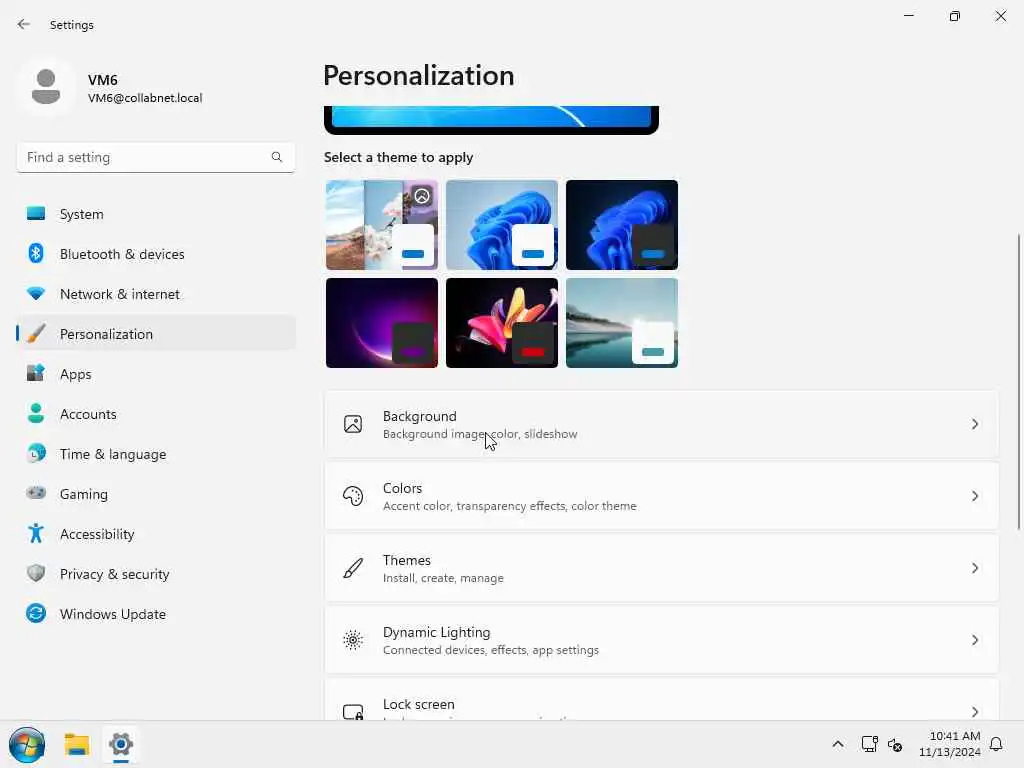Open Dynamic Lighting connected devices row

click(x=661, y=639)
